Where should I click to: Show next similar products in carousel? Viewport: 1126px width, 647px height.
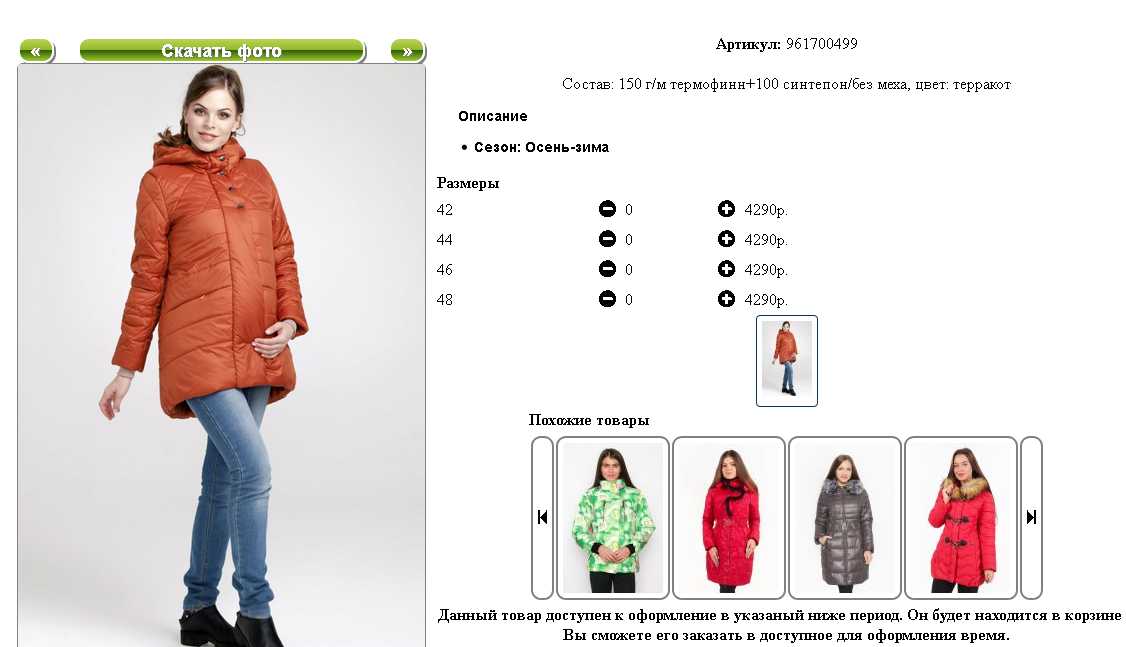pyautogui.click(x=1031, y=517)
